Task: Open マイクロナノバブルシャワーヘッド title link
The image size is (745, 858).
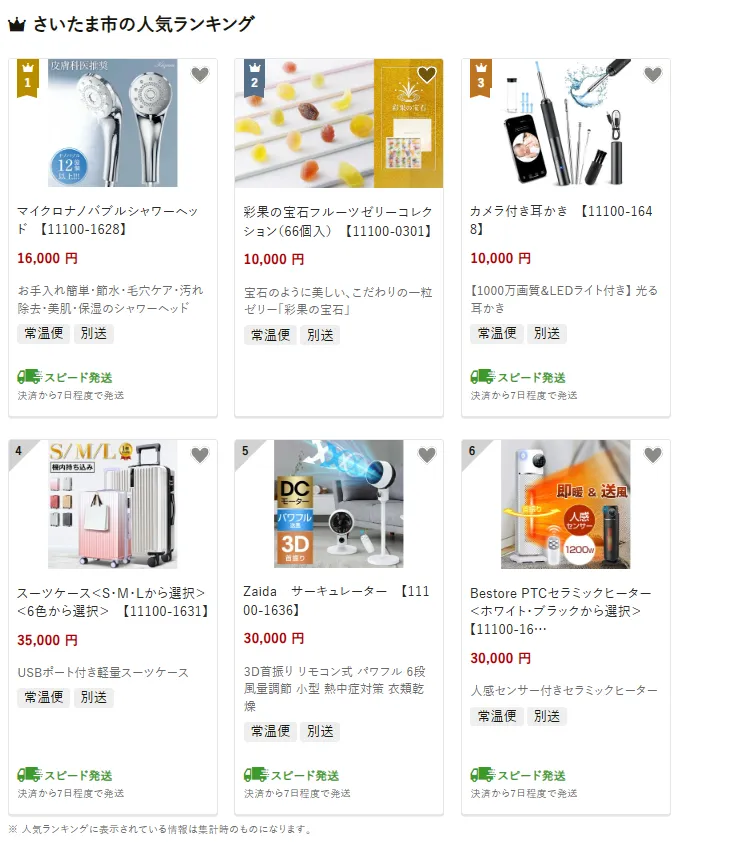Action: click(108, 220)
